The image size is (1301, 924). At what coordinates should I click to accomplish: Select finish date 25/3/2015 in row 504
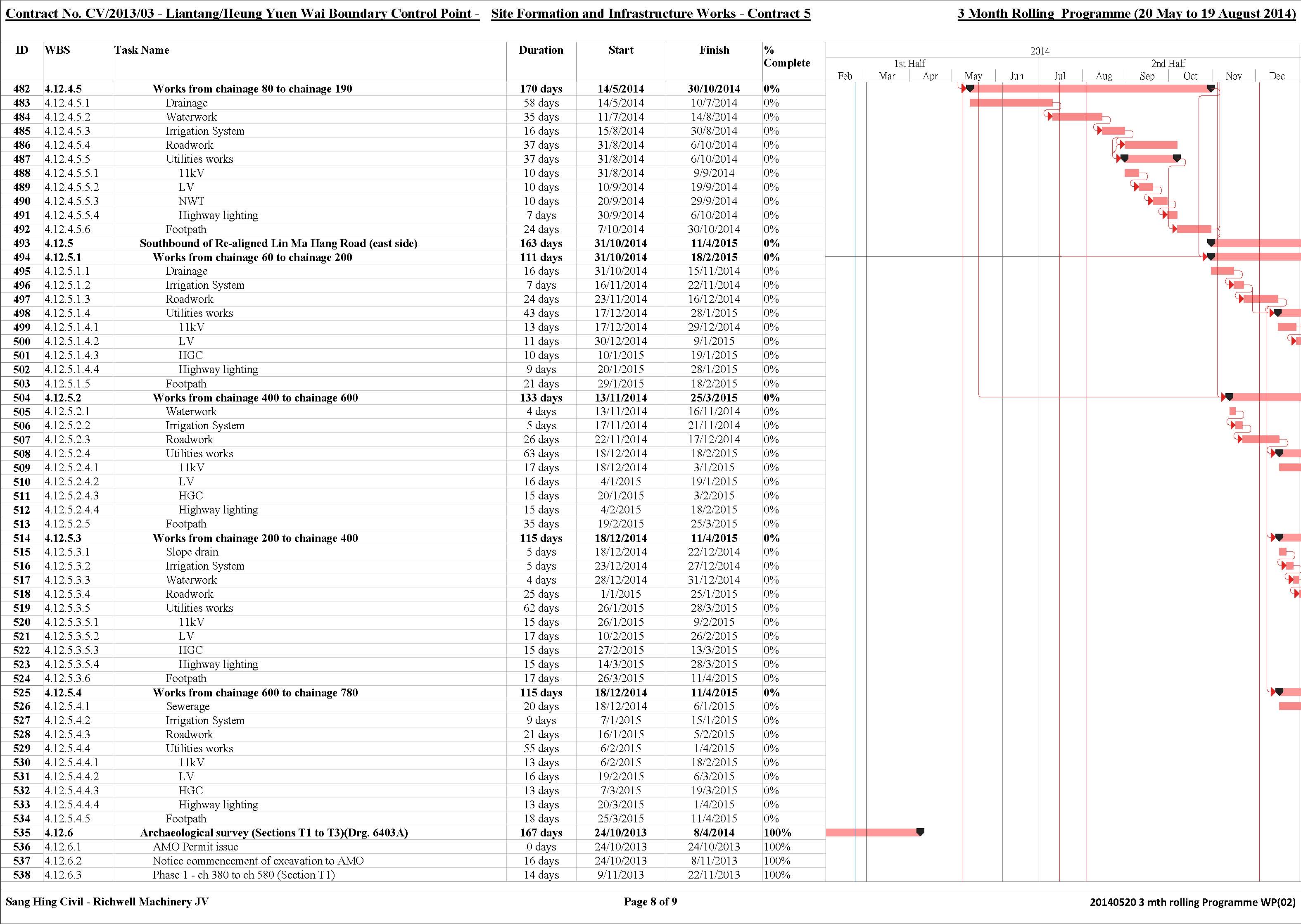pyautogui.click(x=714, y=398)
